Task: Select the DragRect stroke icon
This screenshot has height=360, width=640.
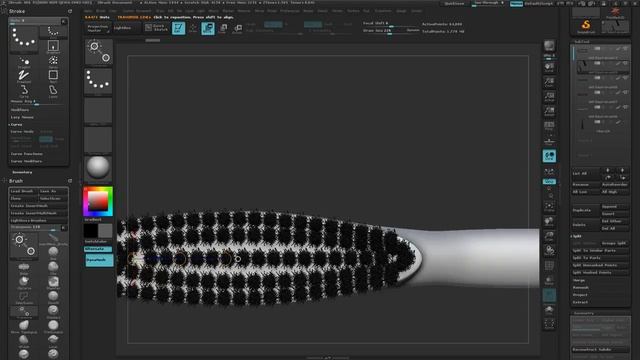Action: coord(53,46)
